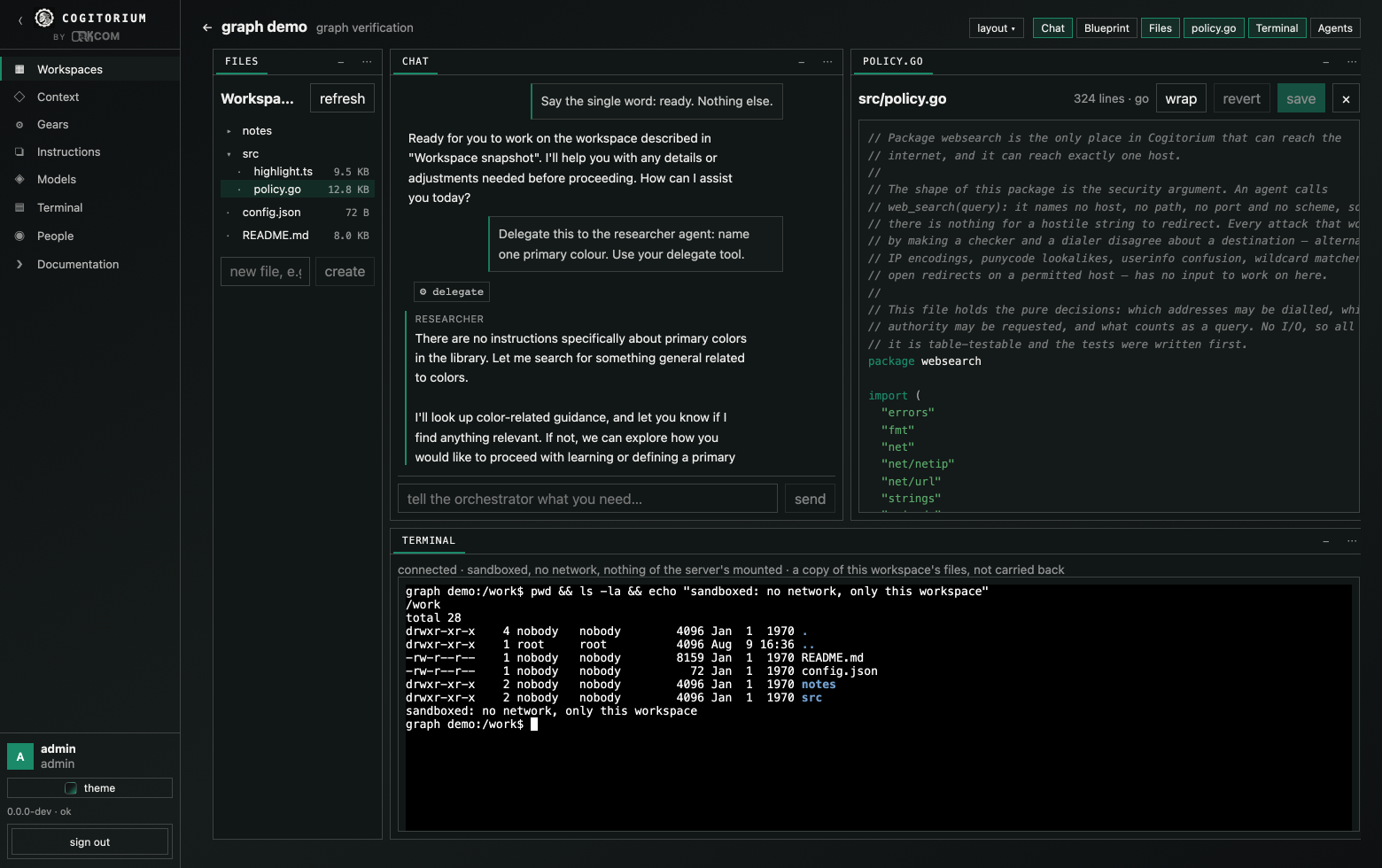Click the create file button

click(x=345, y=271)
